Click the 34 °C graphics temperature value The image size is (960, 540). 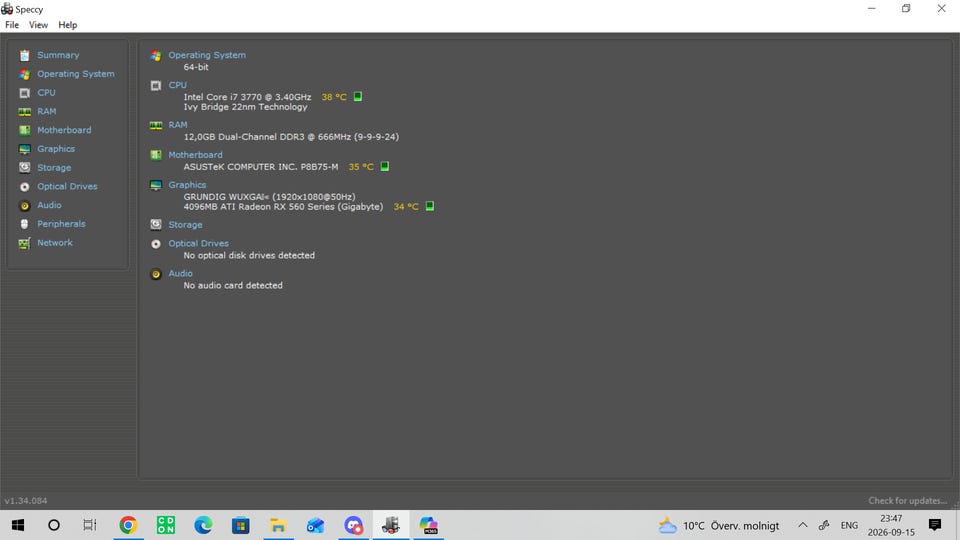(x=406, y=207)
